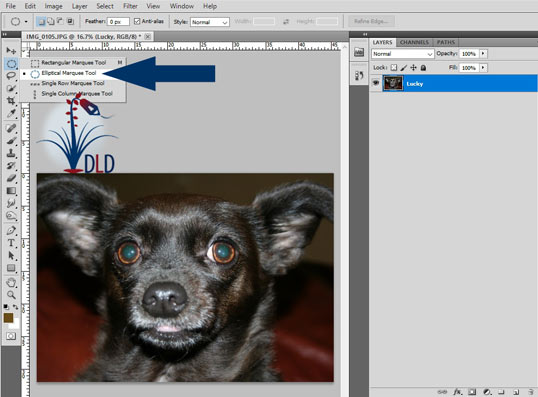Select the Healing Brush tool
Viewport: 538px width, 397px height.
coord(11,128)
